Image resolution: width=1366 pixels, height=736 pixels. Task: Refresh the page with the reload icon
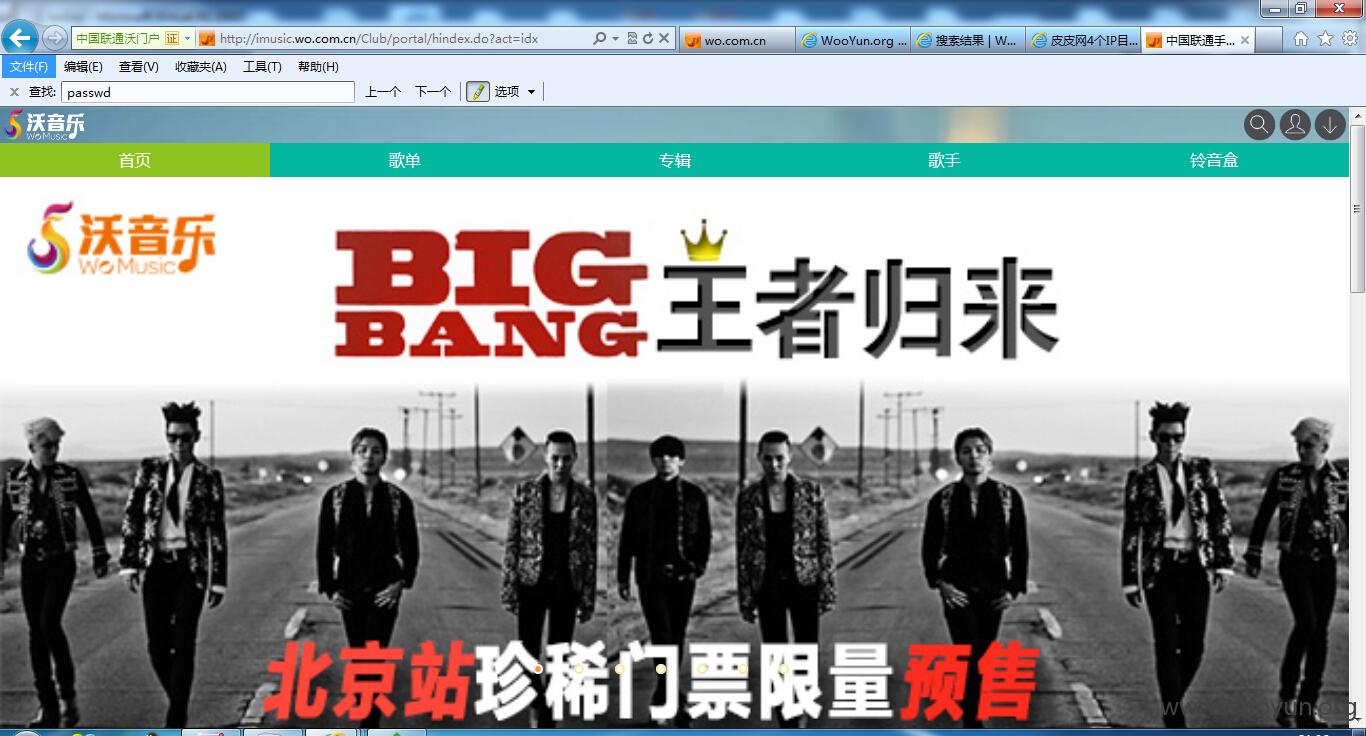pyautogui.click(x=647, y=38)
